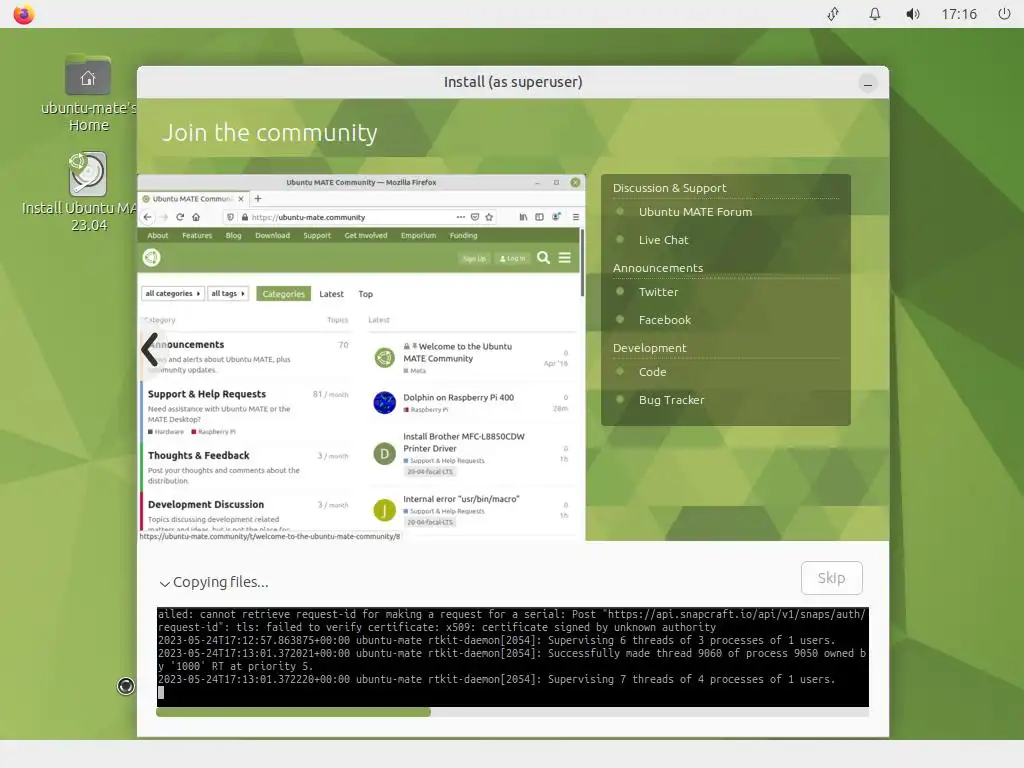Viewport: 1024px width, 768px height.
Task: Click the forum search magnifier icon
Action: coord(543,258)
